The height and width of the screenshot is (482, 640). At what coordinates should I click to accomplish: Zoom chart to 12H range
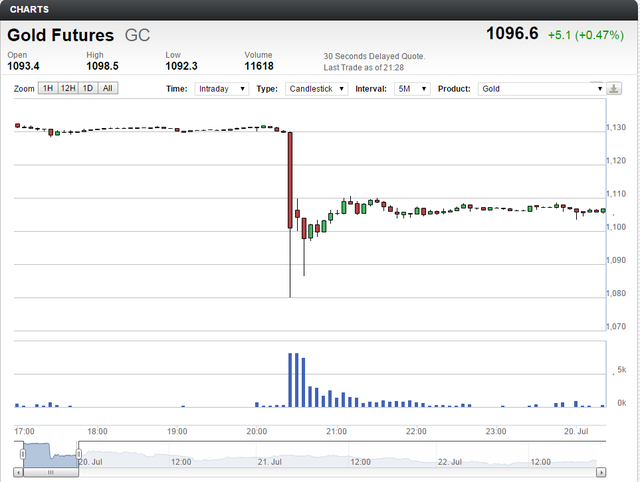coord(68,88)
